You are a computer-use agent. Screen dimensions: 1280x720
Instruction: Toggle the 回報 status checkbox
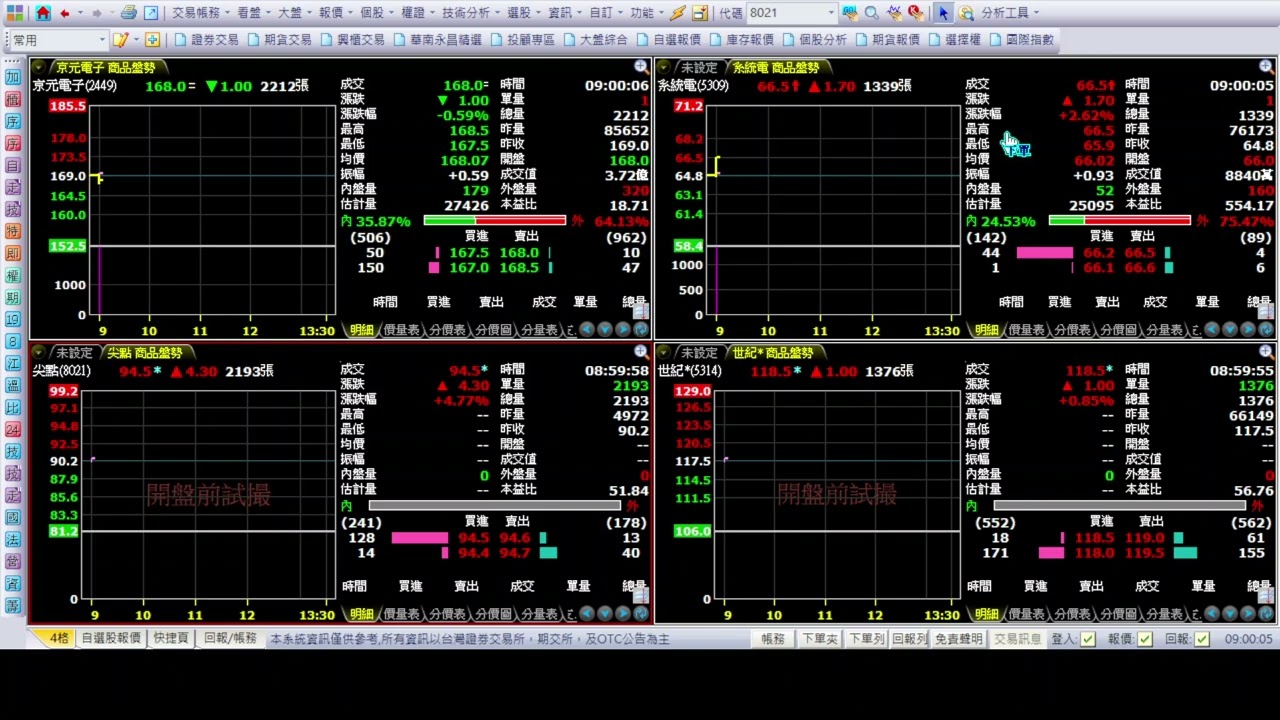tap(1202, 639)
